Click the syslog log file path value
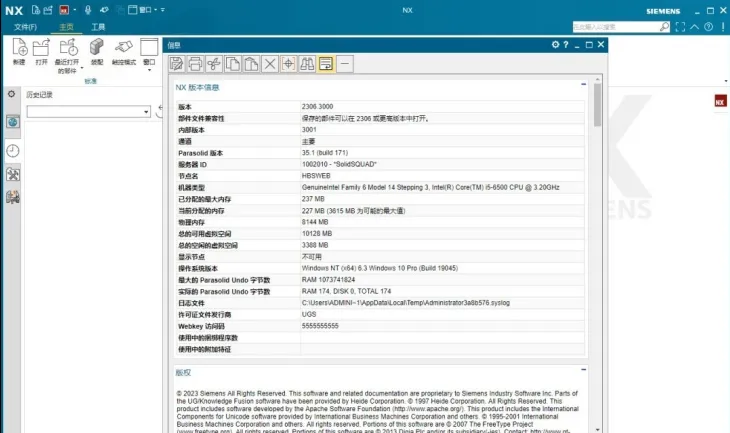 [x=406, y=303]
